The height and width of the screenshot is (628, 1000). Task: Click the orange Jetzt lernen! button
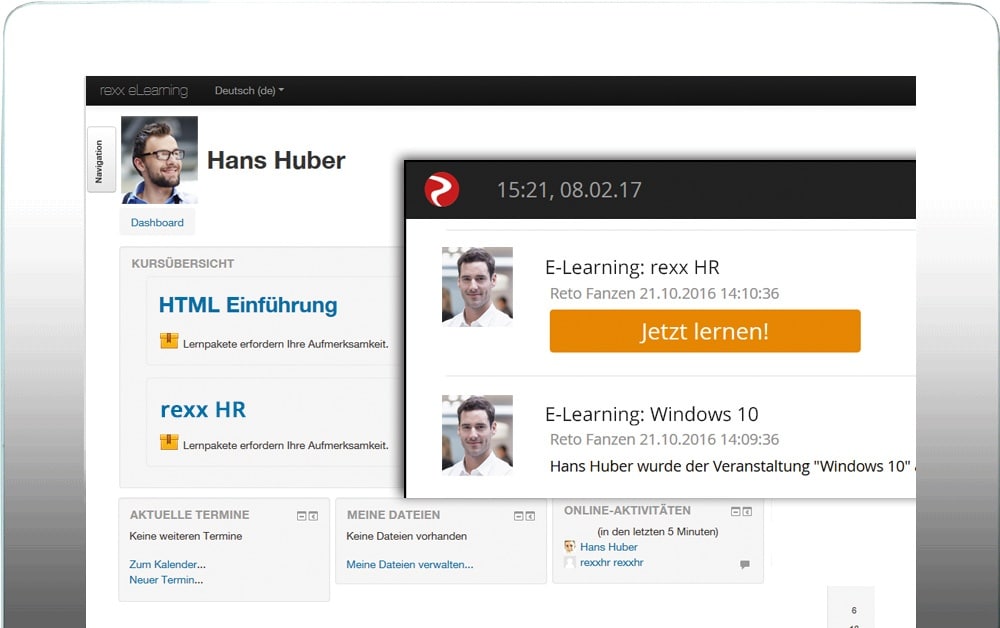(x=705, y=331)
